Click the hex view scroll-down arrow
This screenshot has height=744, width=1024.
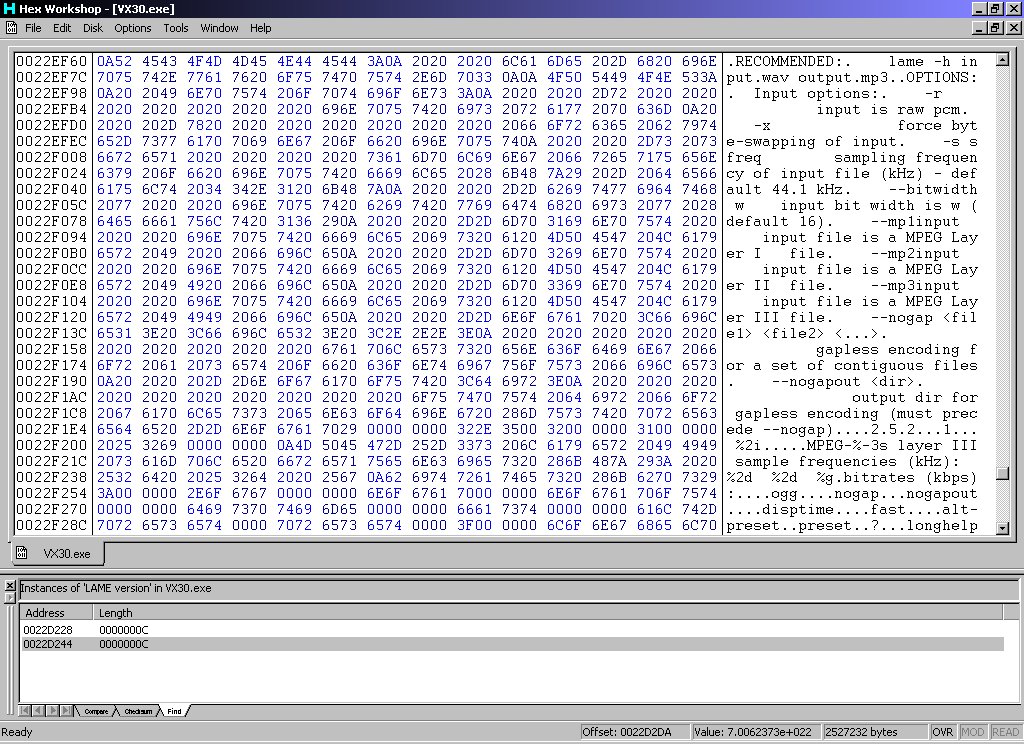tap(1002, 528)
